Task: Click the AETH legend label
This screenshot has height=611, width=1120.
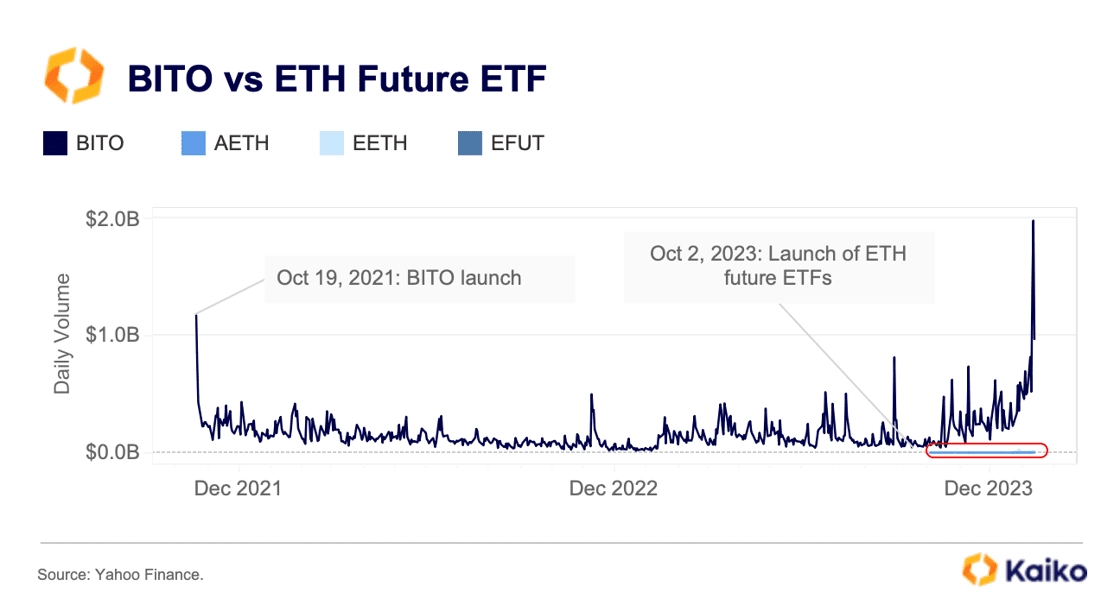Action: (241, 143)
